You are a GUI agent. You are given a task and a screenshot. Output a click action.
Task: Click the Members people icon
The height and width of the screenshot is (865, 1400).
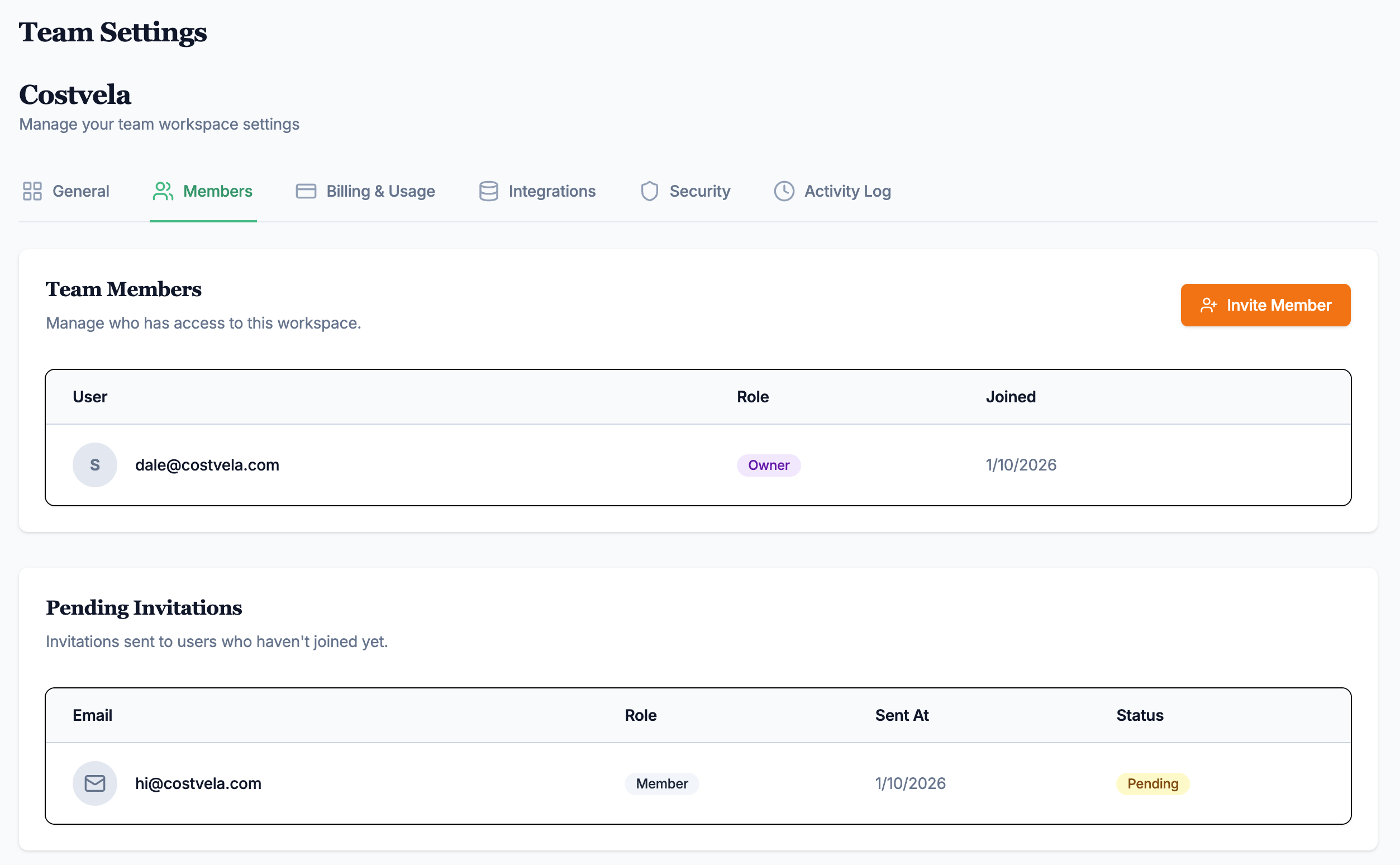(163, 191)
